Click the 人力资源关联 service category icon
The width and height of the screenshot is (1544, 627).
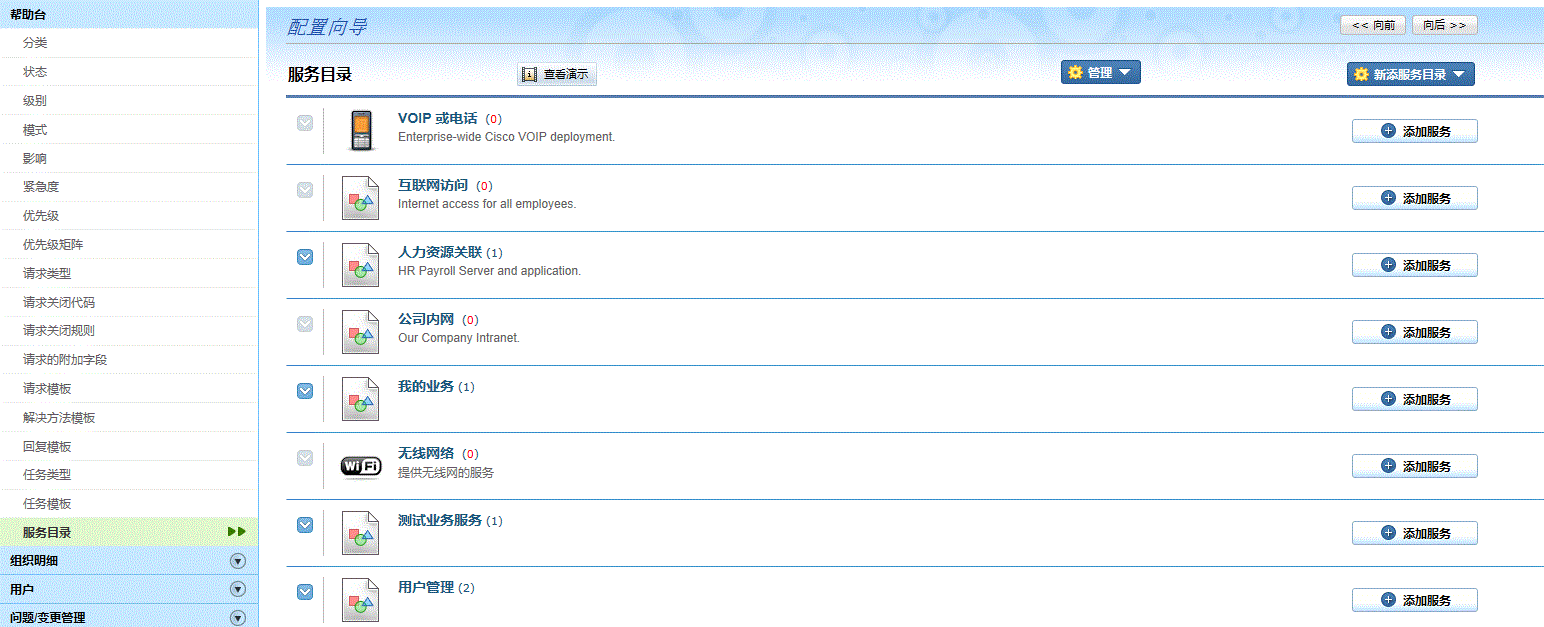(360, 265)
